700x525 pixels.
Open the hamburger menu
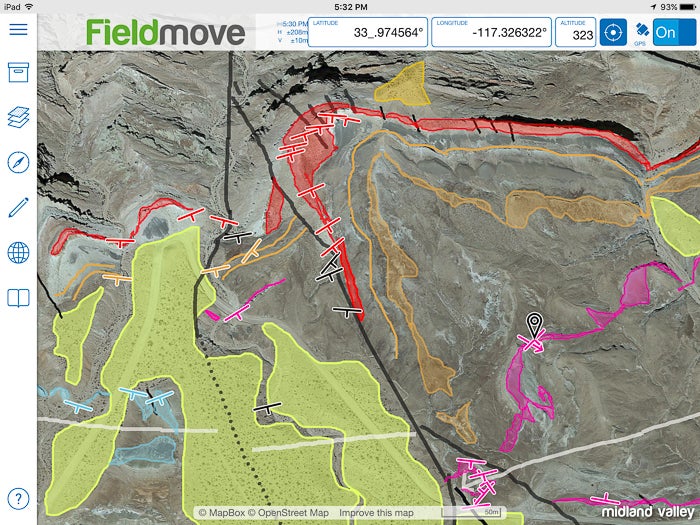[x=17, y=29]
